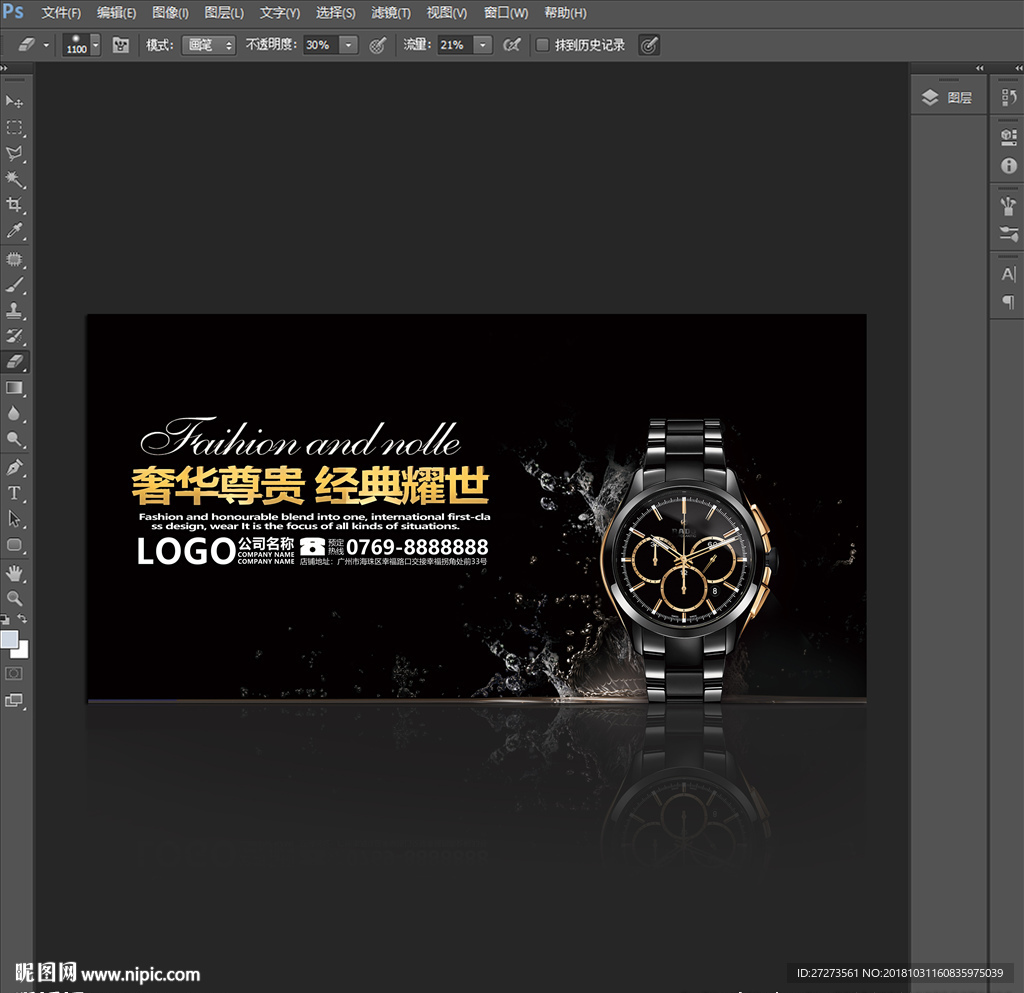The width and height of the screenshot is (1024, 993).
Task: Toggle the Brush panel button
Action: (121, 45)
